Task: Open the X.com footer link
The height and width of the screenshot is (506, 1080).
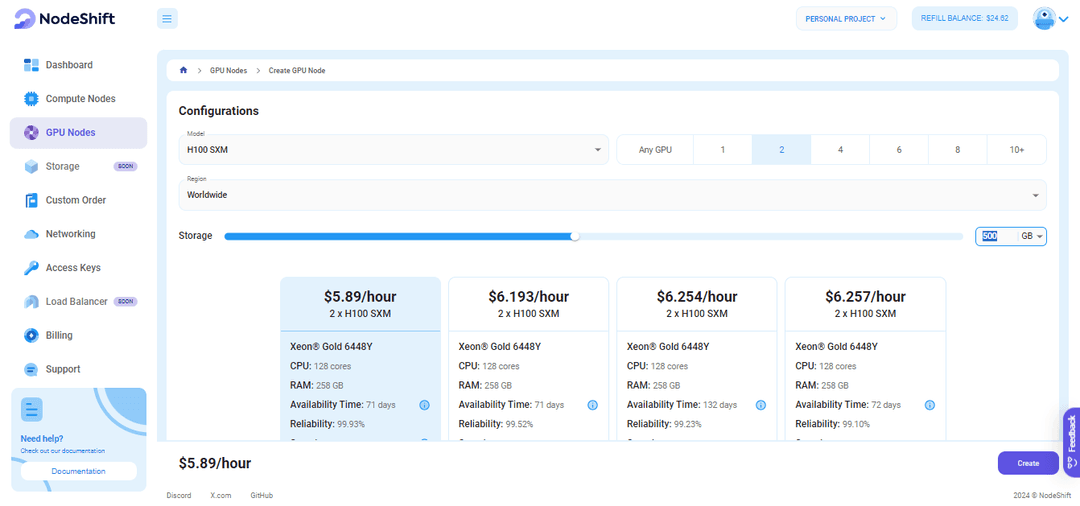Action: [x=220, y=495]
